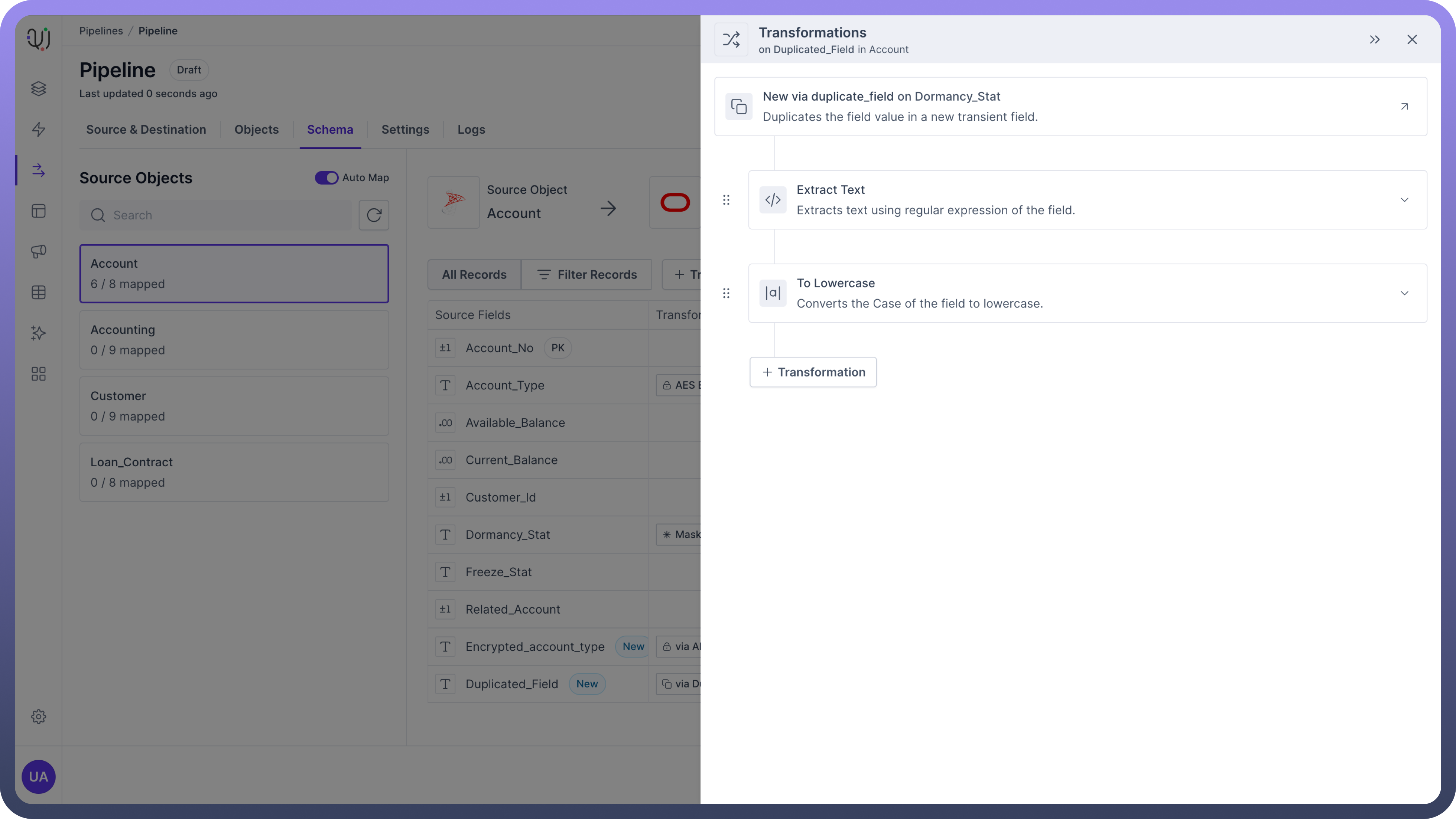Close the Transformations panel
1456x819 pixels.
(1412, 39)
